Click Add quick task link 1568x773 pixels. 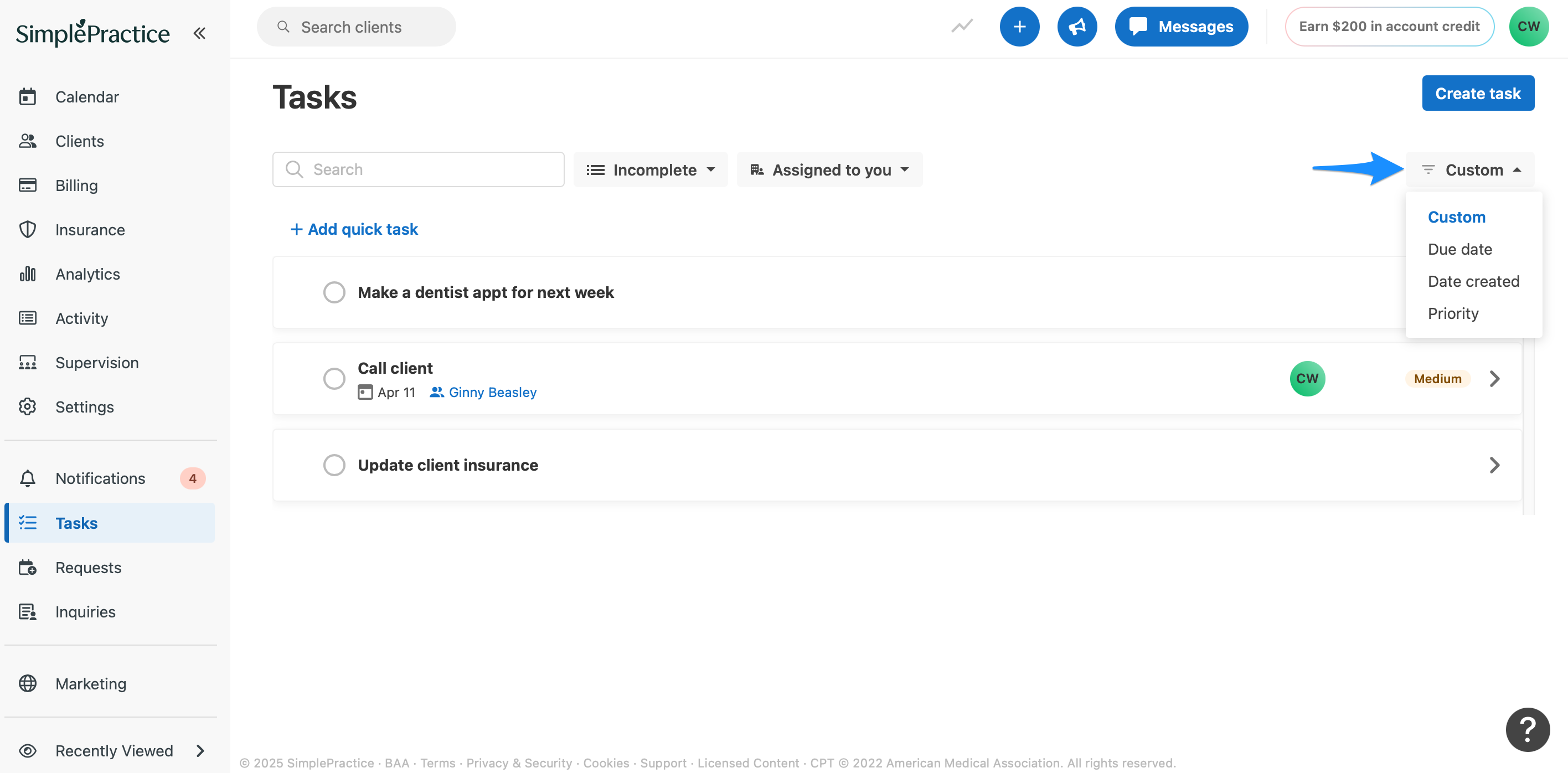(354, 229)
